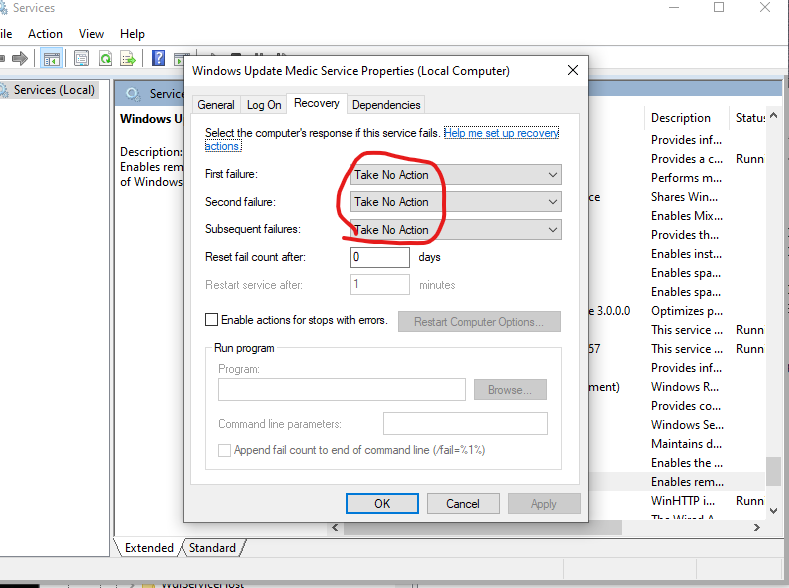
Task: Click the vertical scrollbar thumb in services list
Action: coord(774,471)
